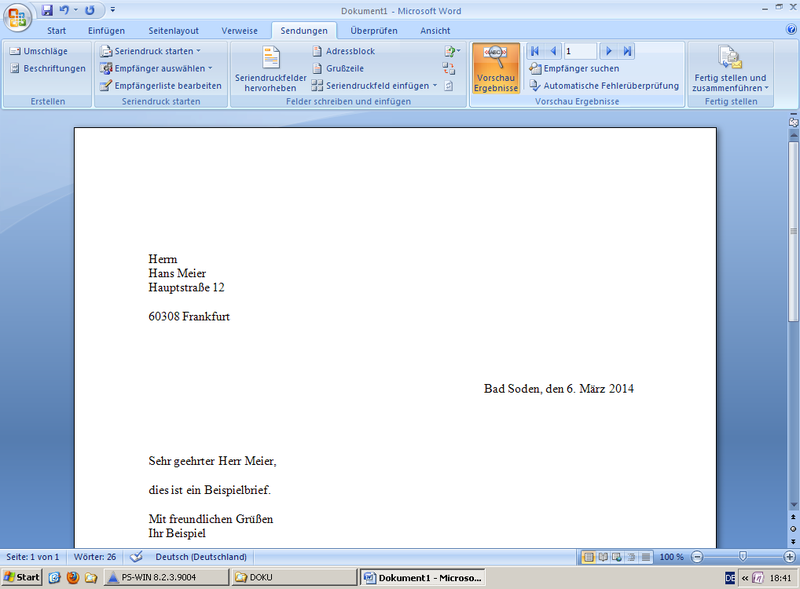
Task: Click the record number input field
Action: click(x=580, y=51)
